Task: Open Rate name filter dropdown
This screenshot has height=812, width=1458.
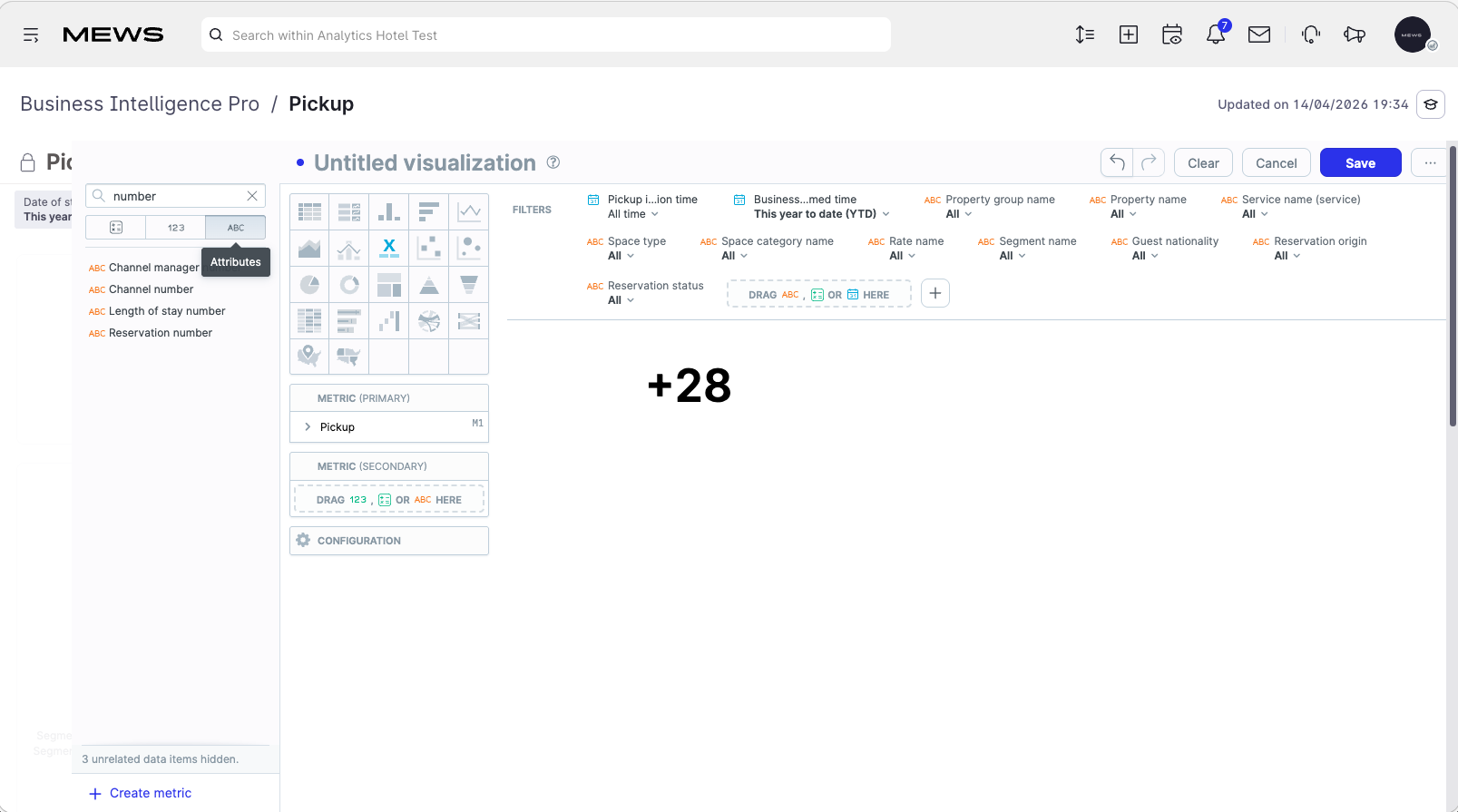Action: [905, 249]
